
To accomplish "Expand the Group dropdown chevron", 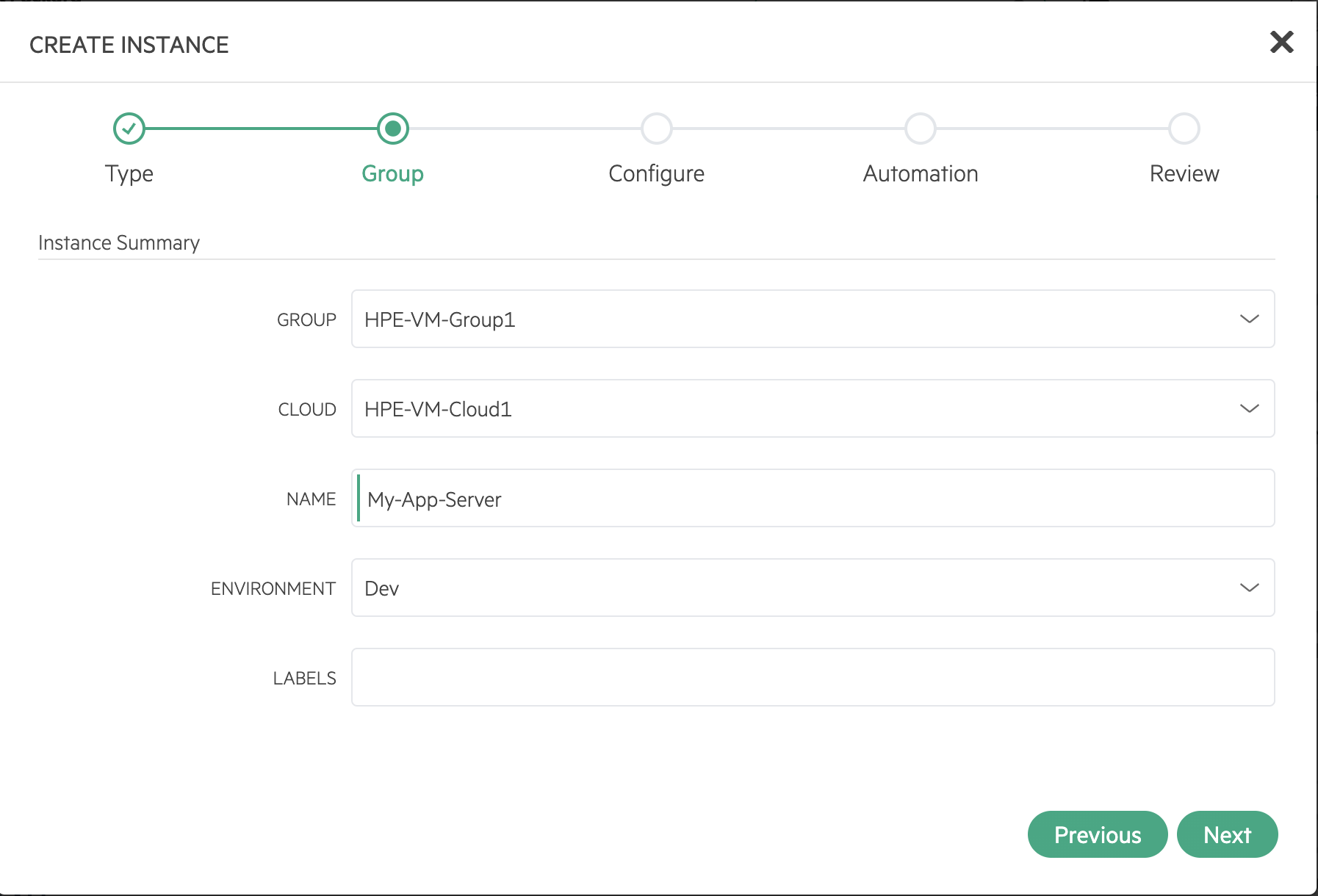I will (x=1250, y=319).
